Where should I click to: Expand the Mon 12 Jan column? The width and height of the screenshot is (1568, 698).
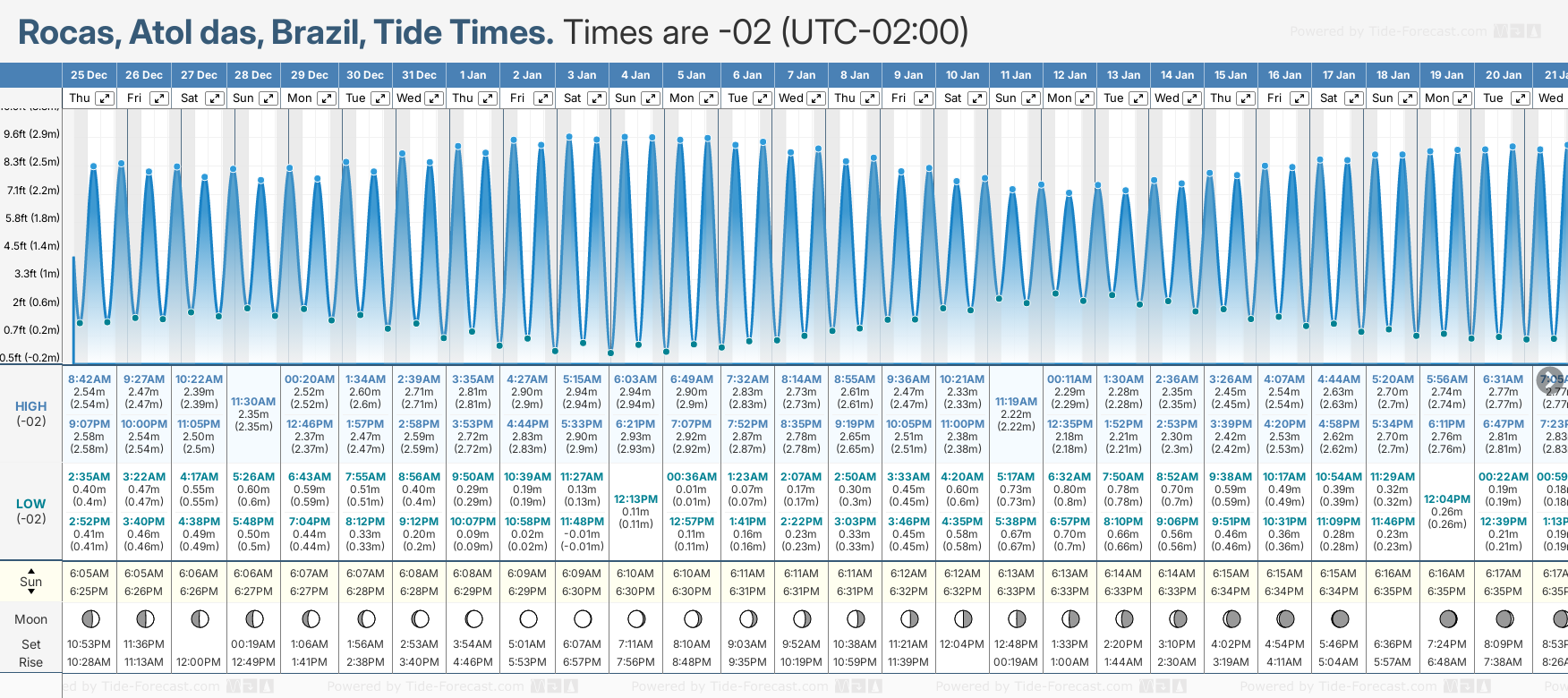[x=1084, y=98]
